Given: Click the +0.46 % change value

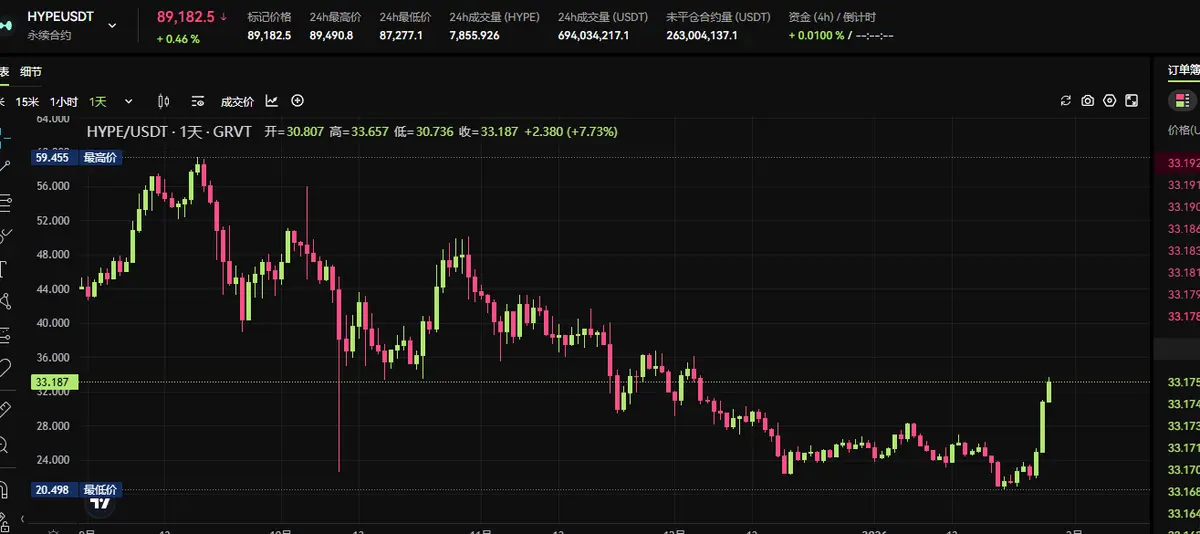Looking at the screenshot, I should pyautogui.click(x=178, y=39).
